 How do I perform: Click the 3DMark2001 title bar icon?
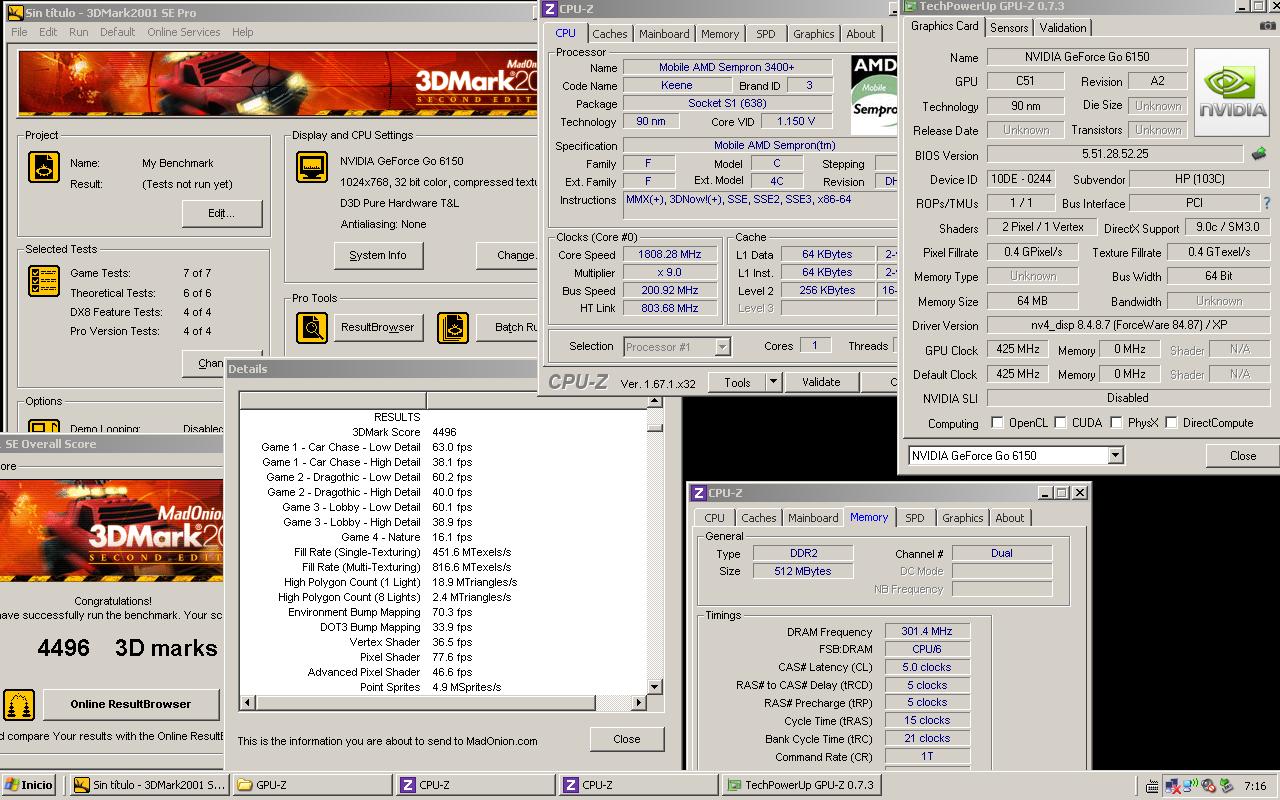[13, 12]
